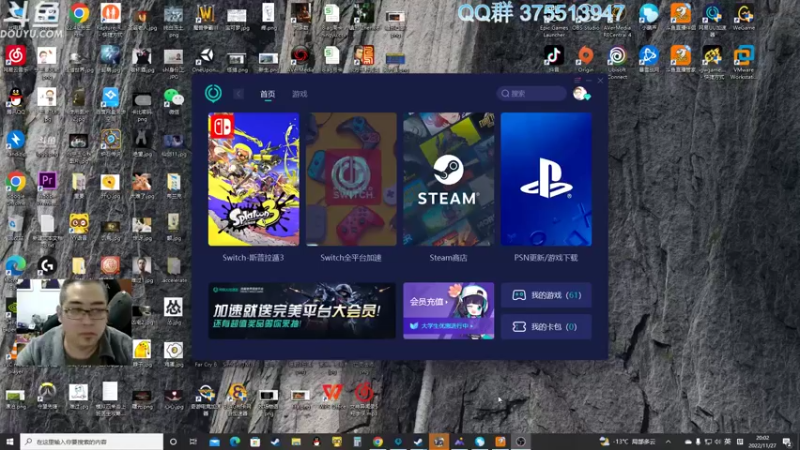Launch Epic Games Launcher shortcut

(x=554, y=20)
